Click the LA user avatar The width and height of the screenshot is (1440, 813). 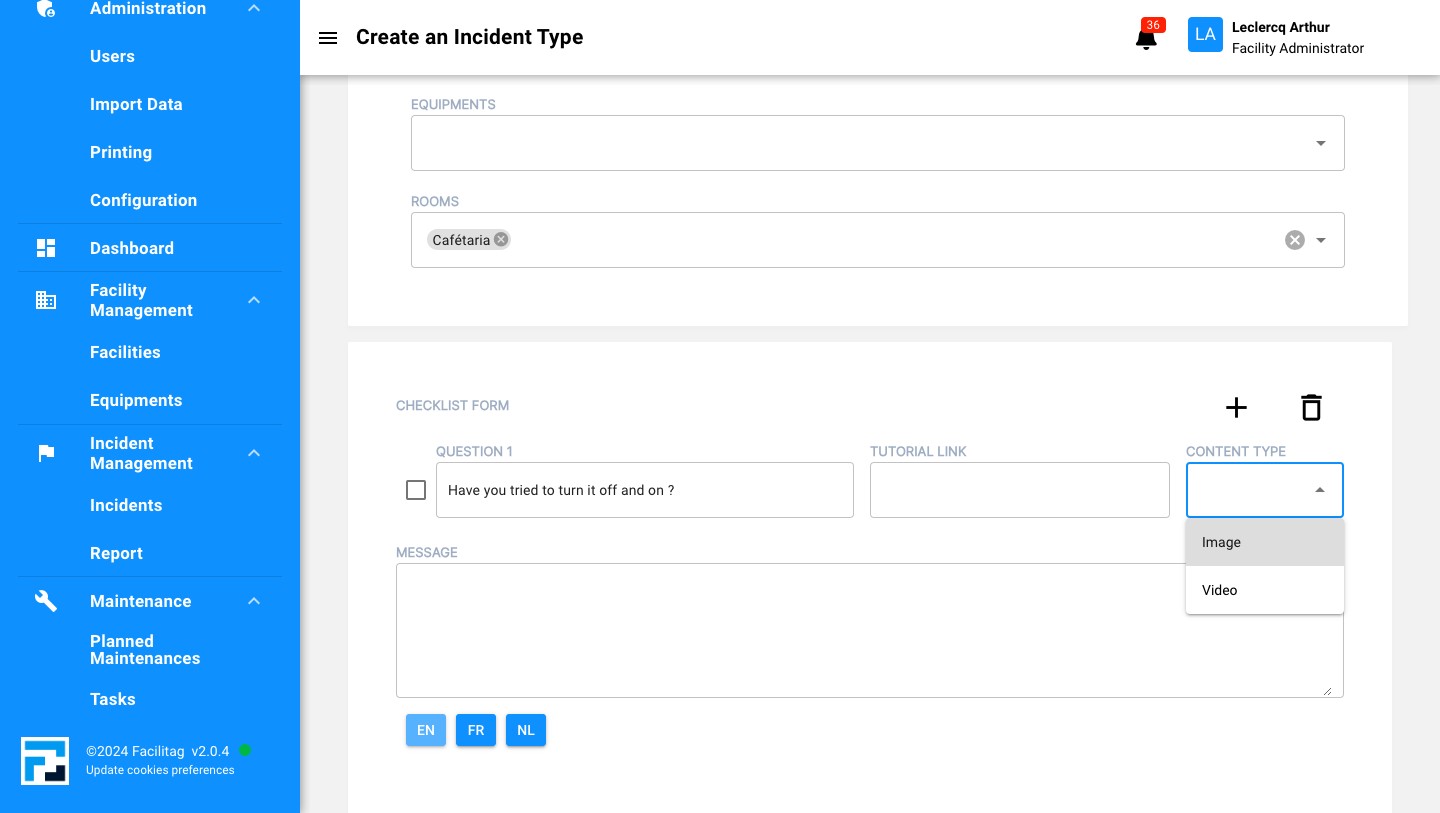[x=1205, y=34]
